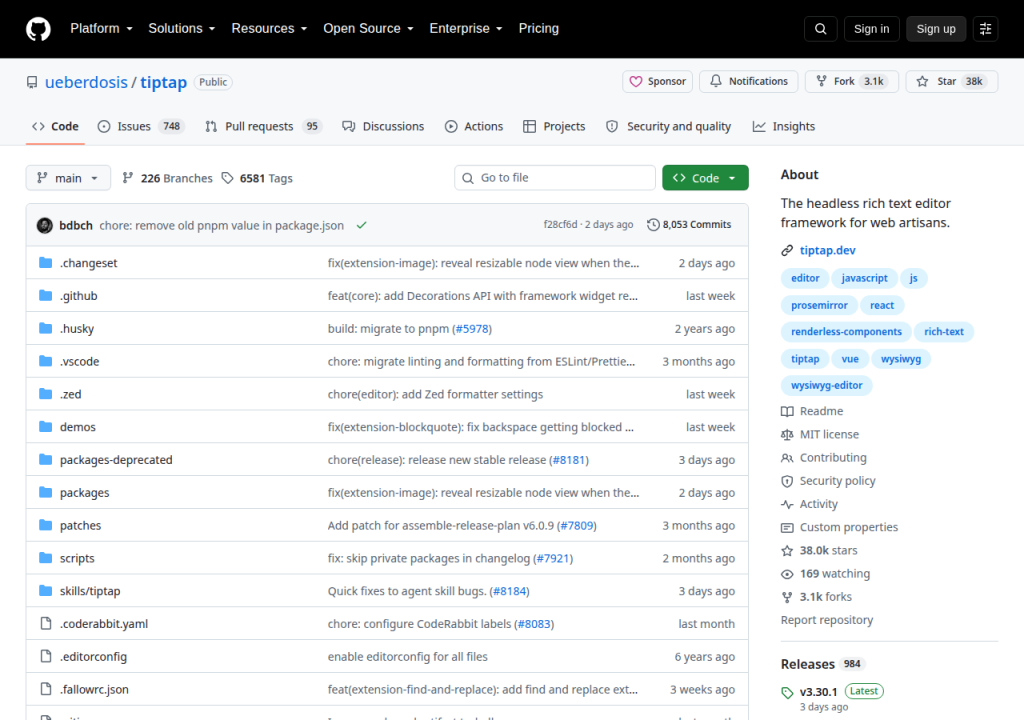This screenshot has height=720, width=1024.
Task: Expand the Platform menu
Action: (x=101, y=29)
